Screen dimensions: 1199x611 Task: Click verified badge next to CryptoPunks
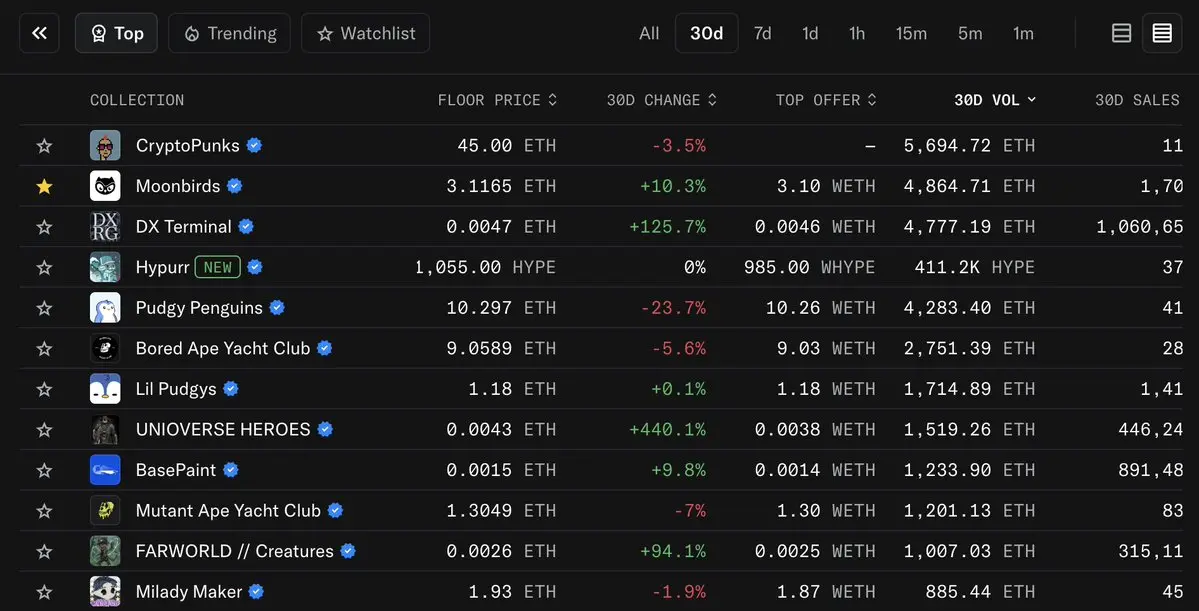point(255,145)
